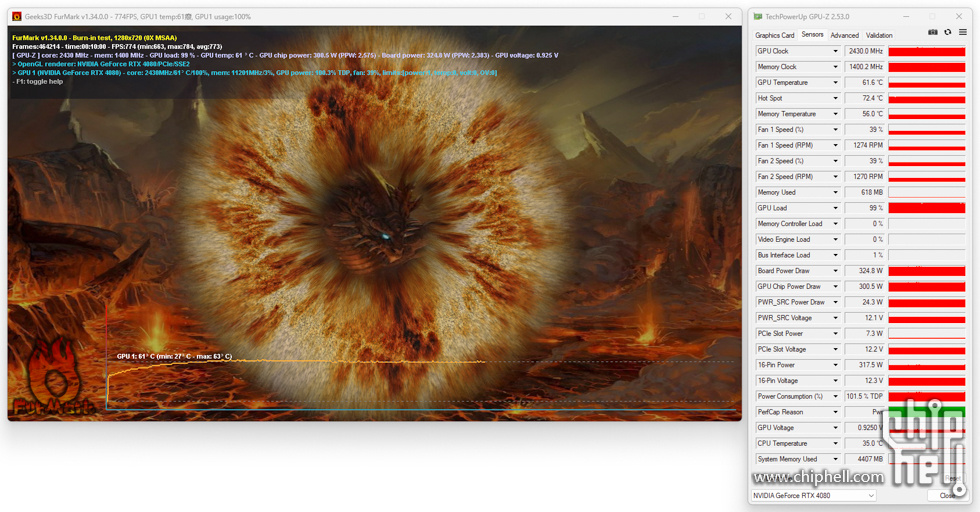Minimize the FurMark window
The width and height of the screenshot is (980, 512).
[676, 17]
